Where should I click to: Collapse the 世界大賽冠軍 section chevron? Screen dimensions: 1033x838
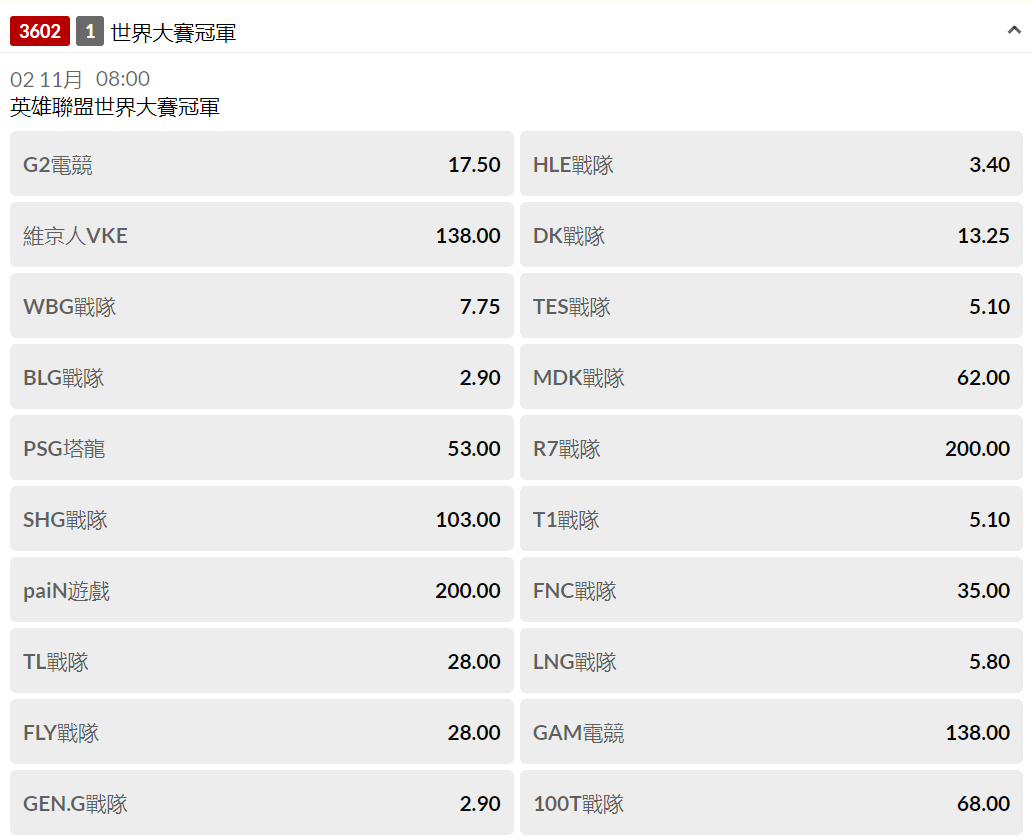point(1014,31)
